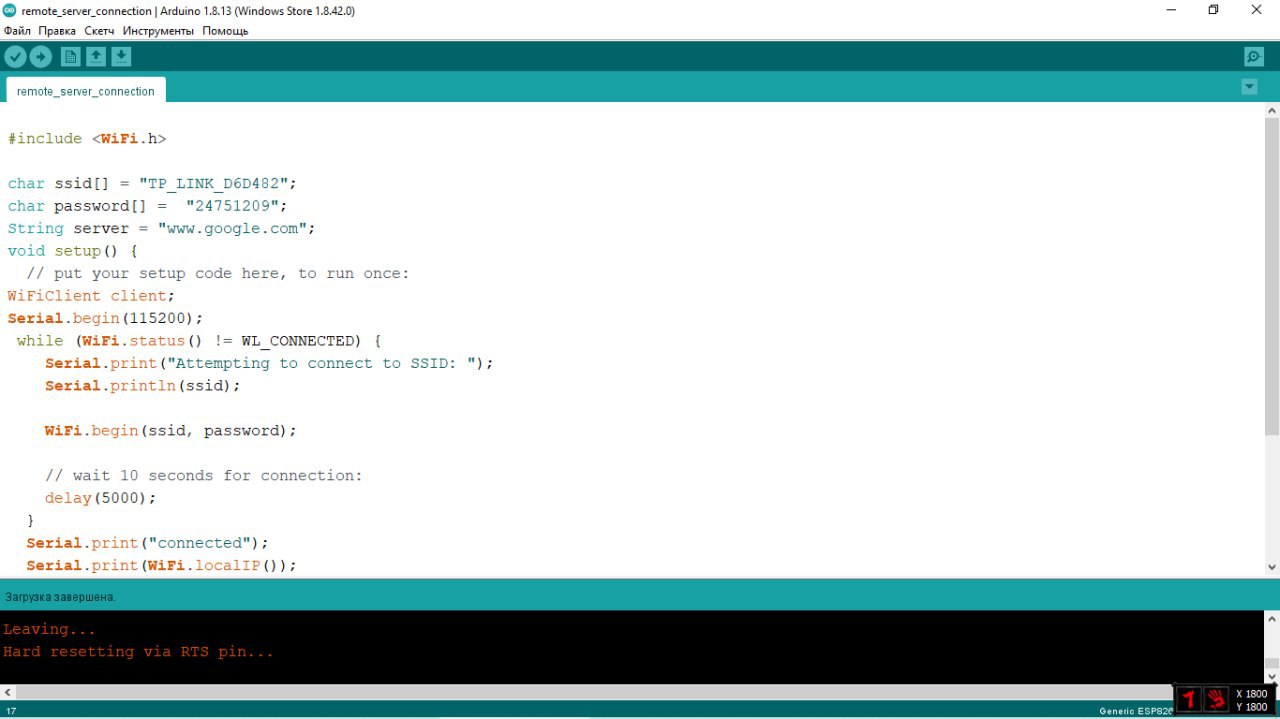Click the Arduino icon in title bar
Screen dimensions: 1280x719
click(x=10, y=10)
